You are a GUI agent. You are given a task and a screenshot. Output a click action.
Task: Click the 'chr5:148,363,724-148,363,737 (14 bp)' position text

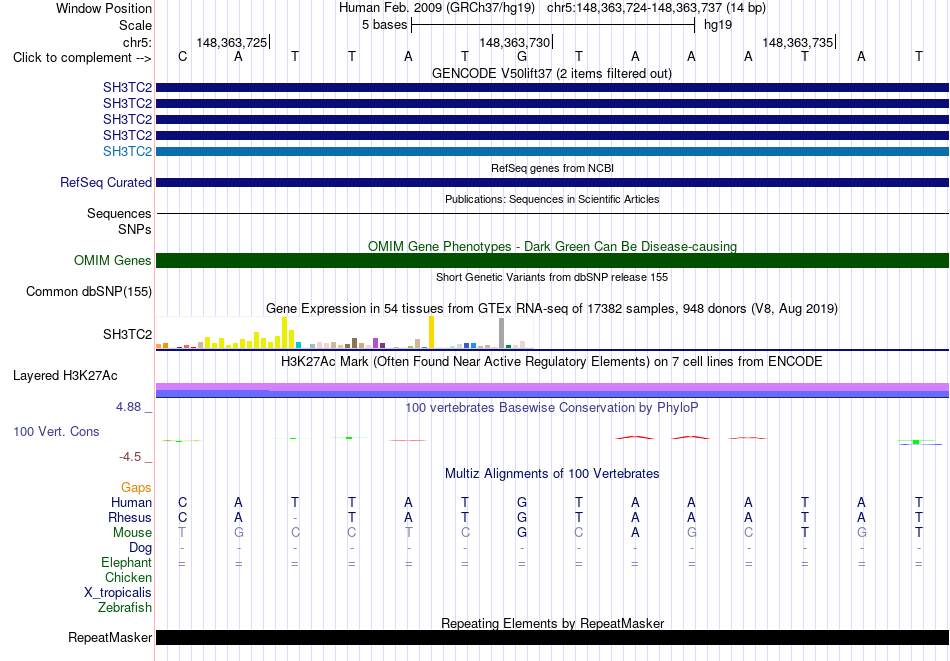coord(656,8)
